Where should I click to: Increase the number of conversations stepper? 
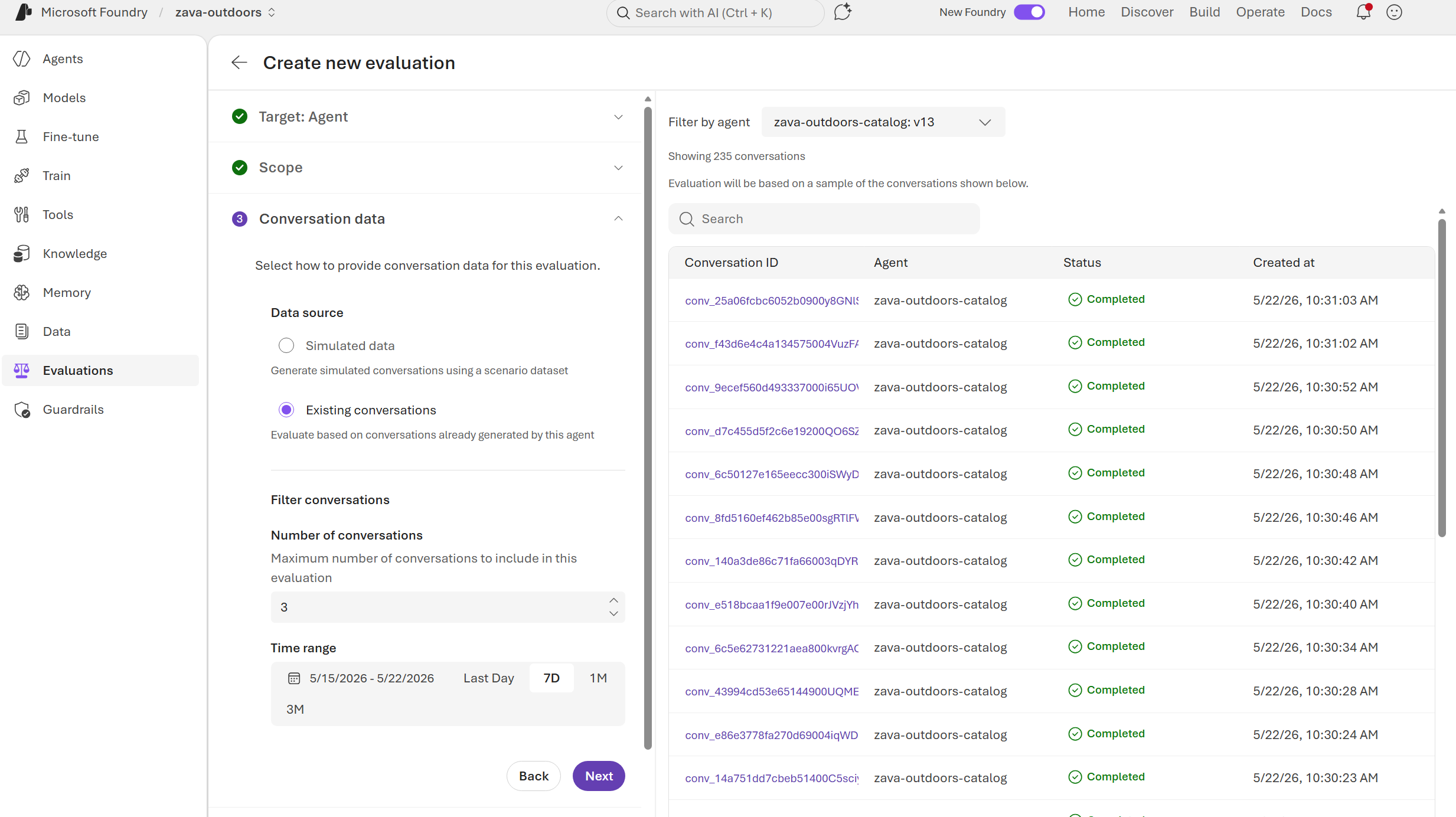613,600
